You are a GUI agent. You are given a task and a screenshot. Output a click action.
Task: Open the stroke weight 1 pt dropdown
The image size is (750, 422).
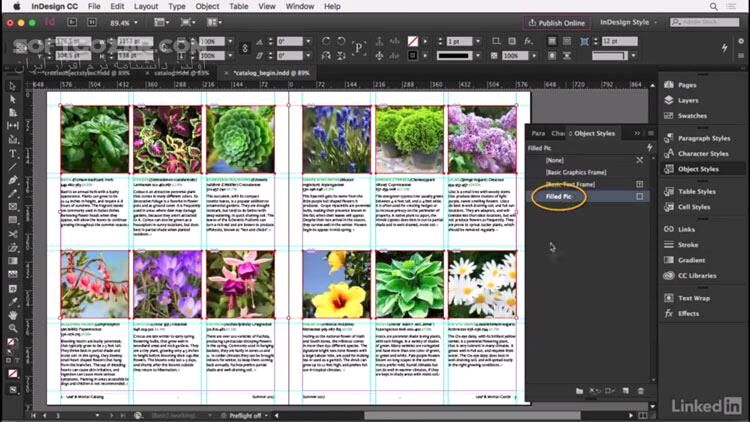coord(468,41)
